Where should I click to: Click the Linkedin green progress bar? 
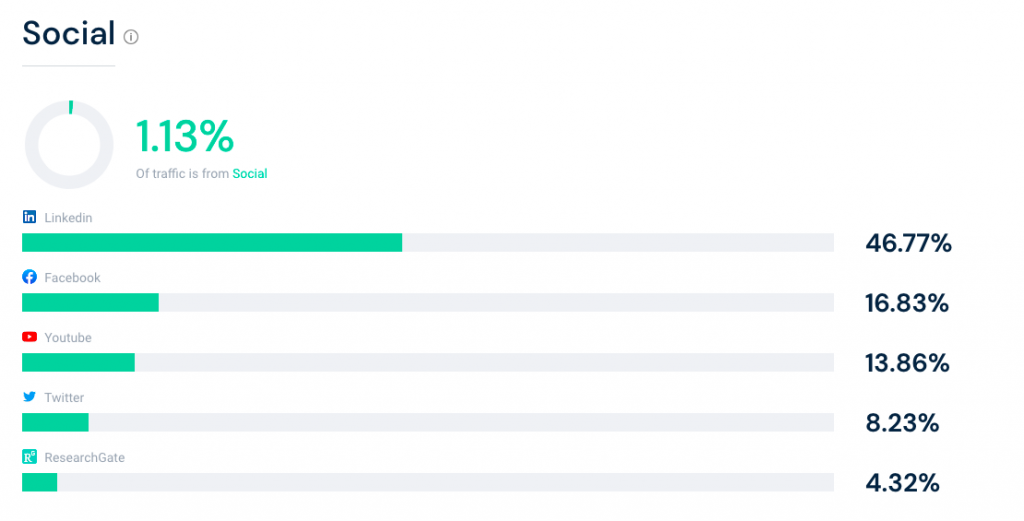coord(212,242)
